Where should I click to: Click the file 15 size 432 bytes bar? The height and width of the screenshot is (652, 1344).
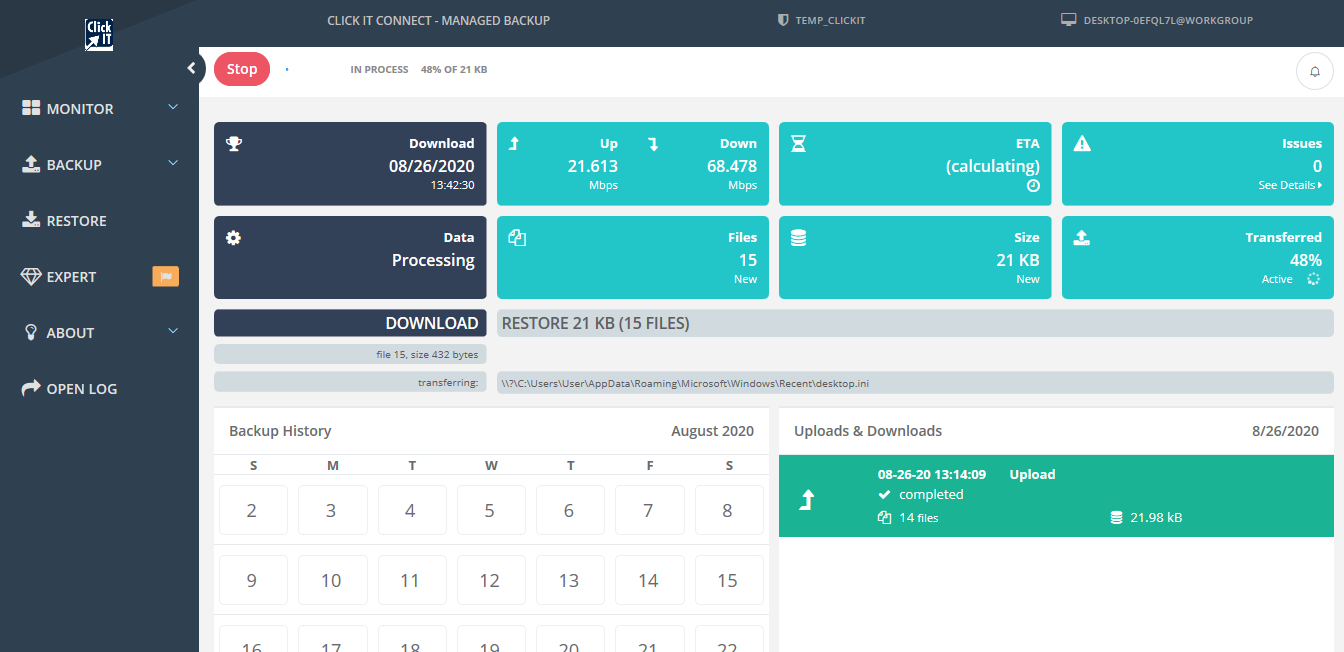[350, 353]
